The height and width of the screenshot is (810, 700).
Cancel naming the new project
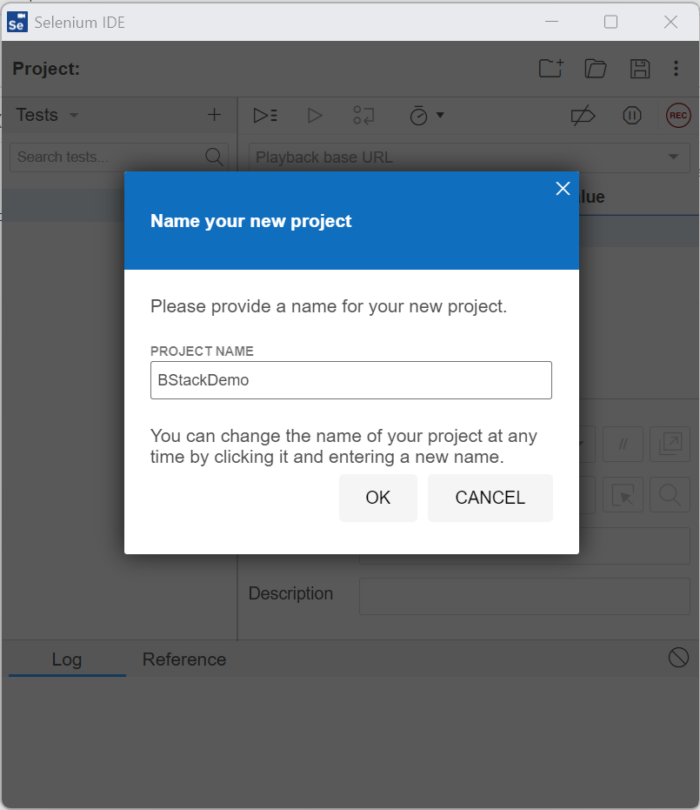pyautogui.click(x=490, y=496)
